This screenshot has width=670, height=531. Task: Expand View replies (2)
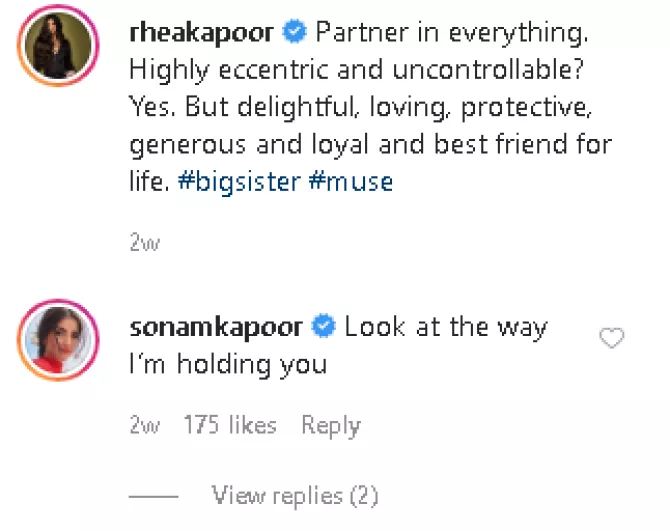click(295, 495)
